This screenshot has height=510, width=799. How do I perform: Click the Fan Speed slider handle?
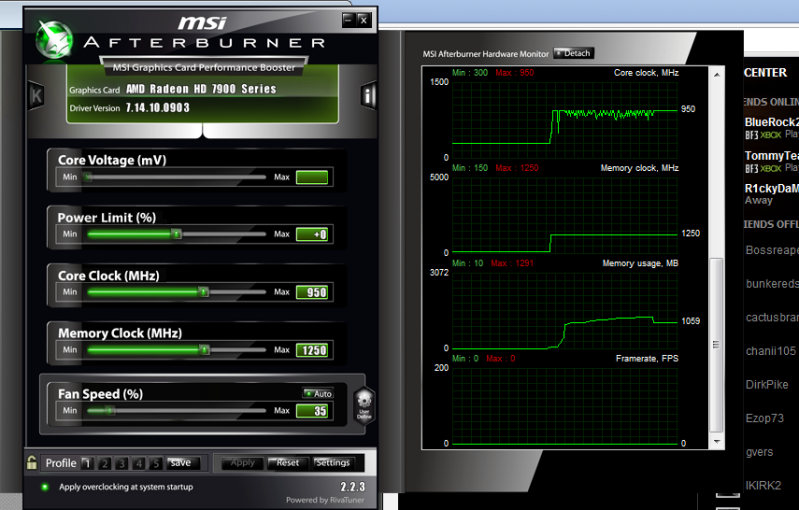pos(109,411)
